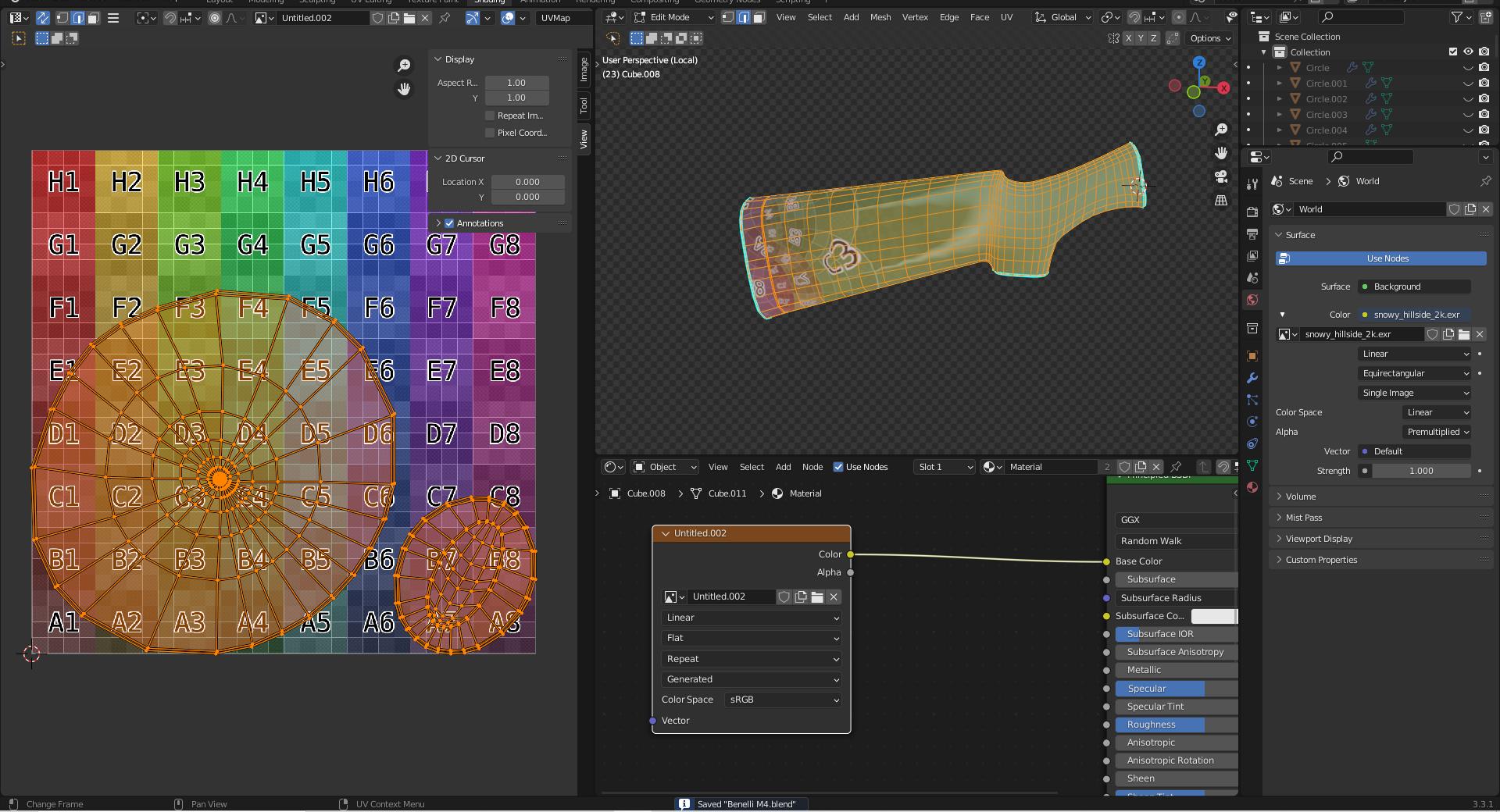This screenshot has width=1500, height=812.
Task: Switch perspective/orthographic grid gizmo in viewport
Action: [x=1221, y=200]
